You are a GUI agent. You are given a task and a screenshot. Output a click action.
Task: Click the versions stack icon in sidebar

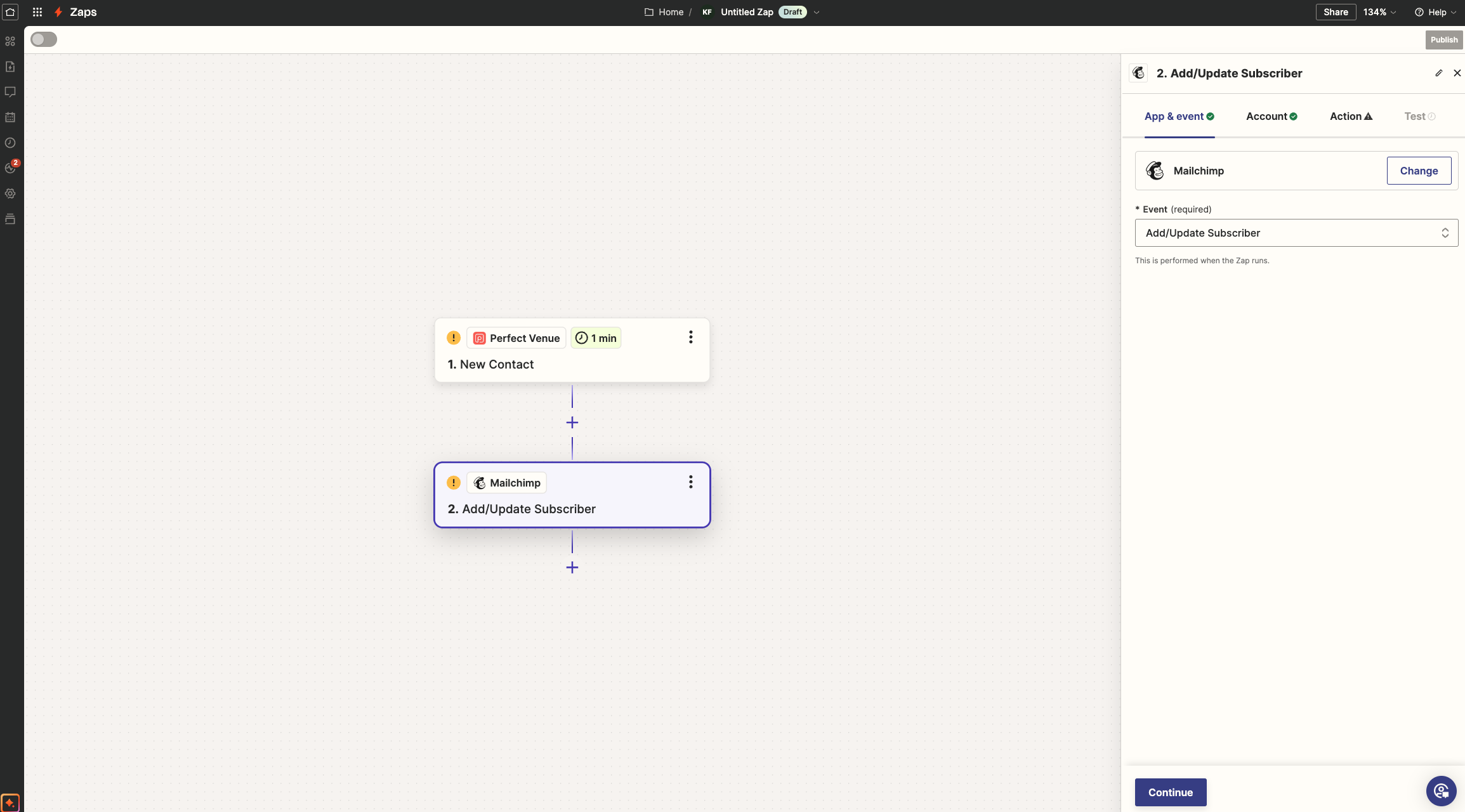[10, 219]
